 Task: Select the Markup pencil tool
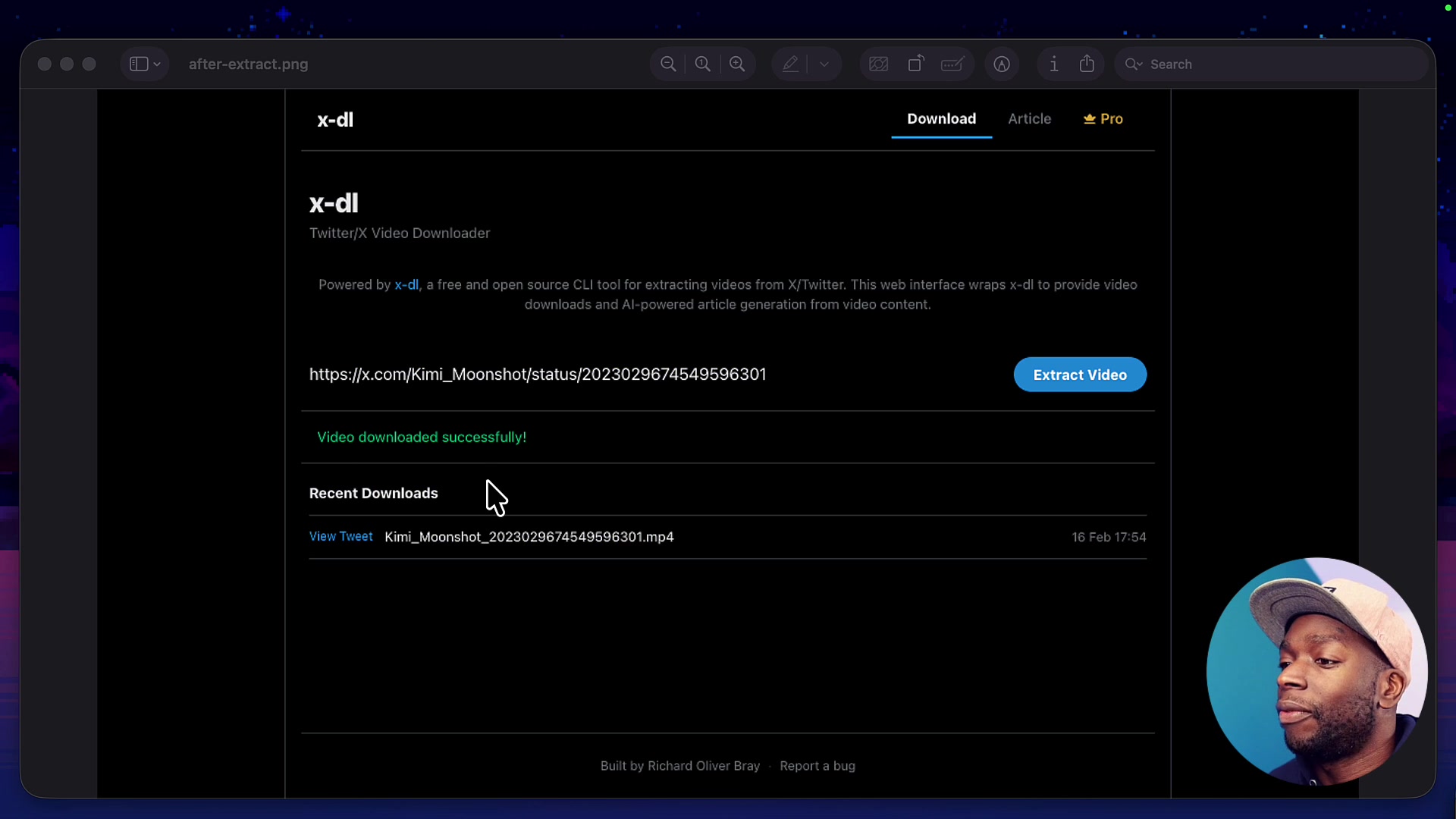coord(790,64)
